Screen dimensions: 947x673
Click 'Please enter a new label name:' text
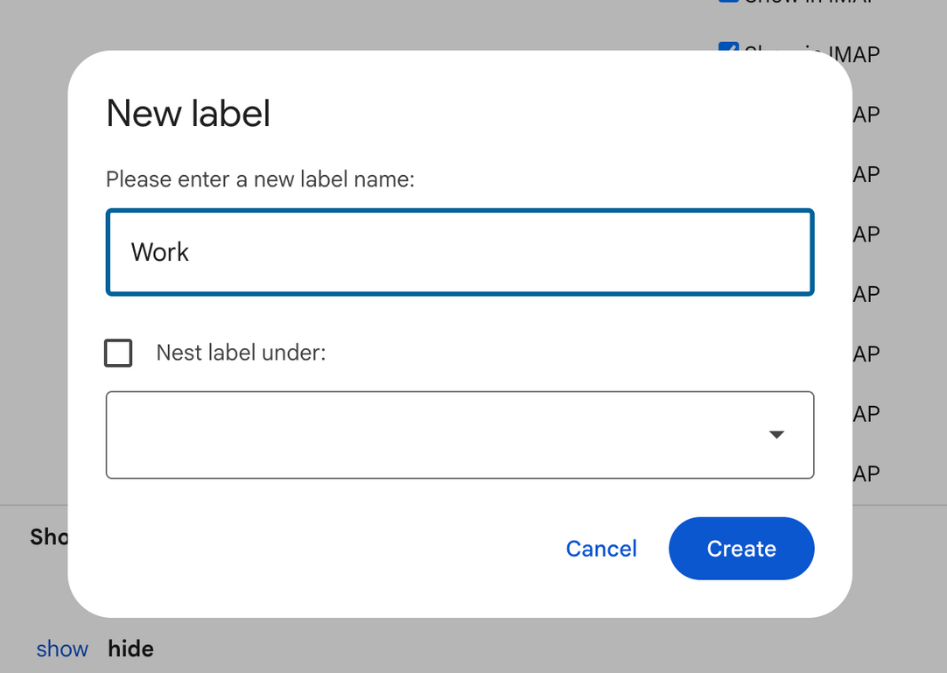pos(260,179)
